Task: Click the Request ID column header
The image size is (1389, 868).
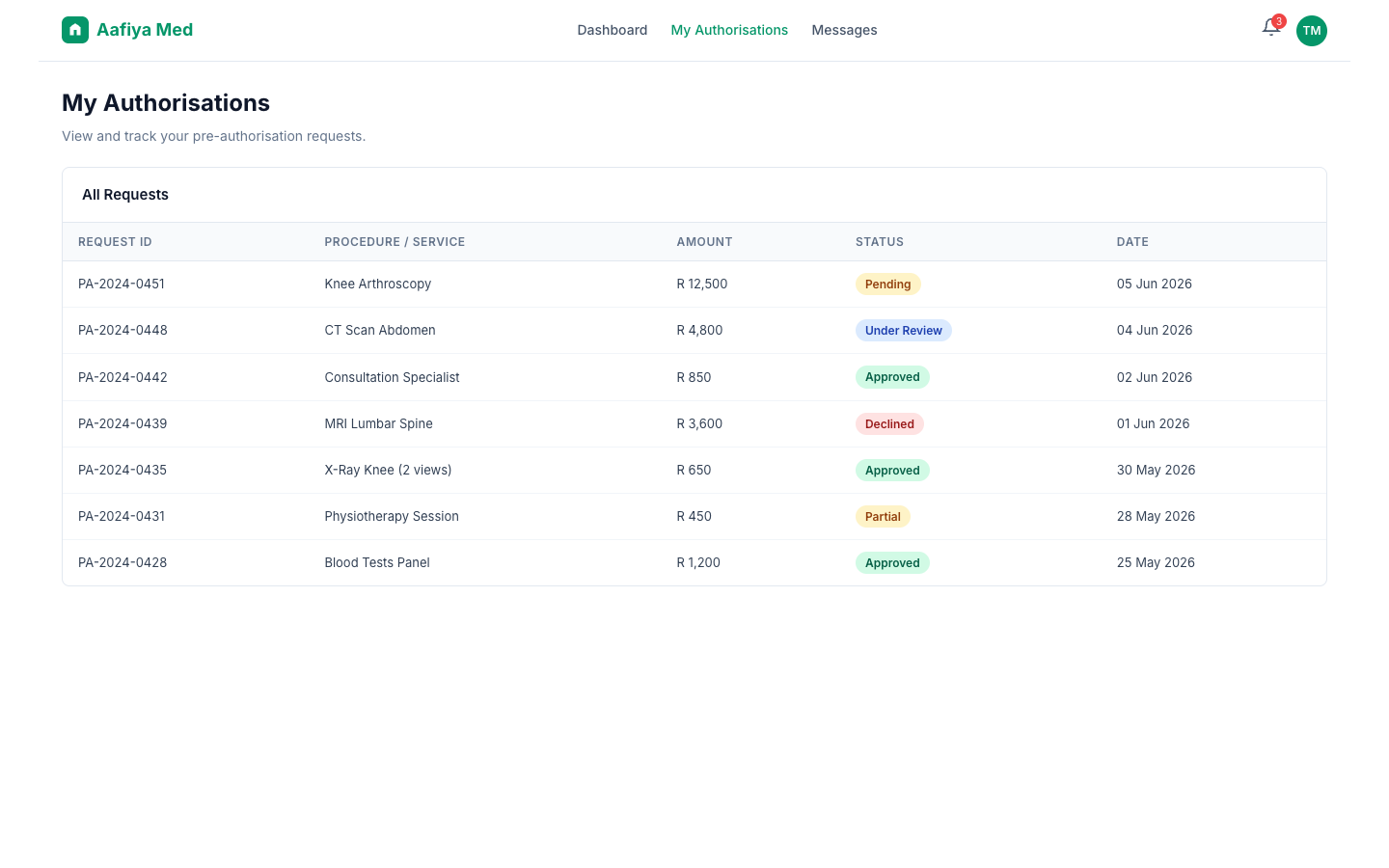Action: point(115,242)
